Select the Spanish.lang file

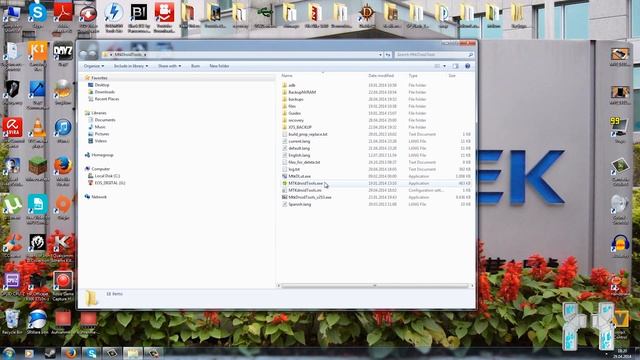click(x=299, y=204)
